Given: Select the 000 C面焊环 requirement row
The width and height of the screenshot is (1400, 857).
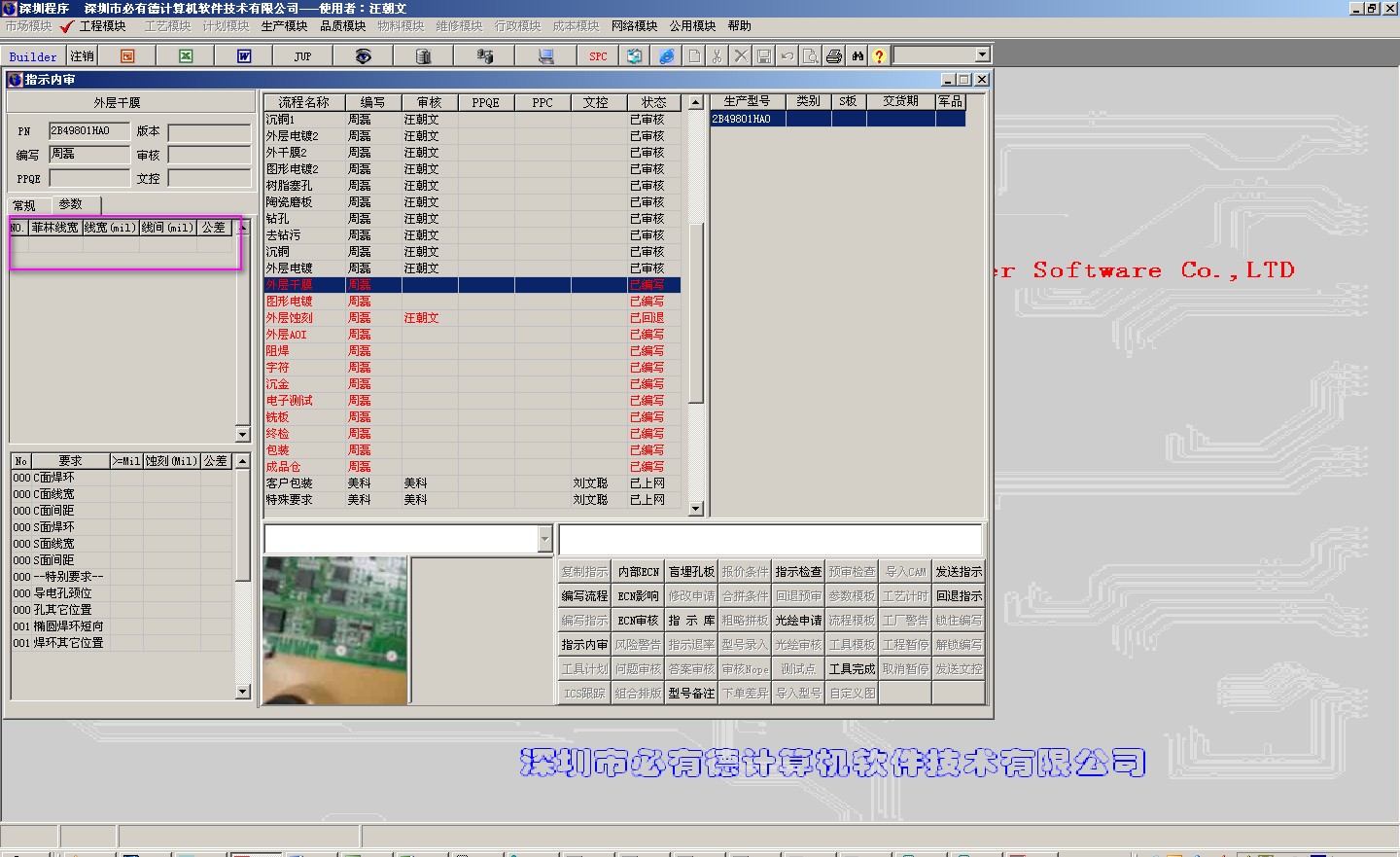Looking at the screenshot, I should [x=122, y=478].
